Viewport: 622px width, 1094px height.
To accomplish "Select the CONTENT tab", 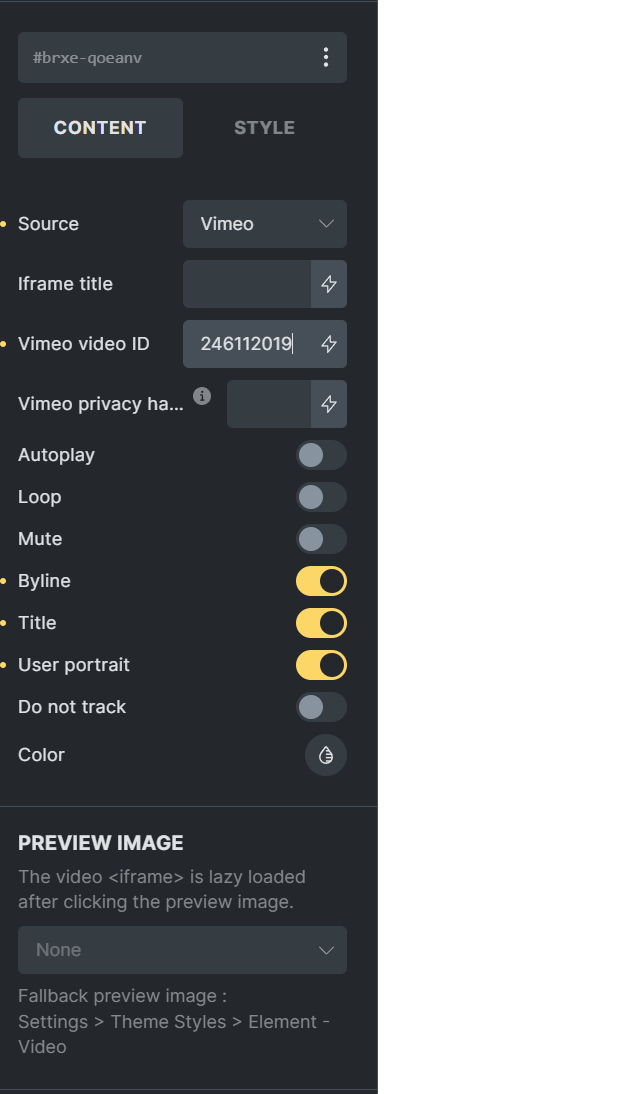I will 101,128.
